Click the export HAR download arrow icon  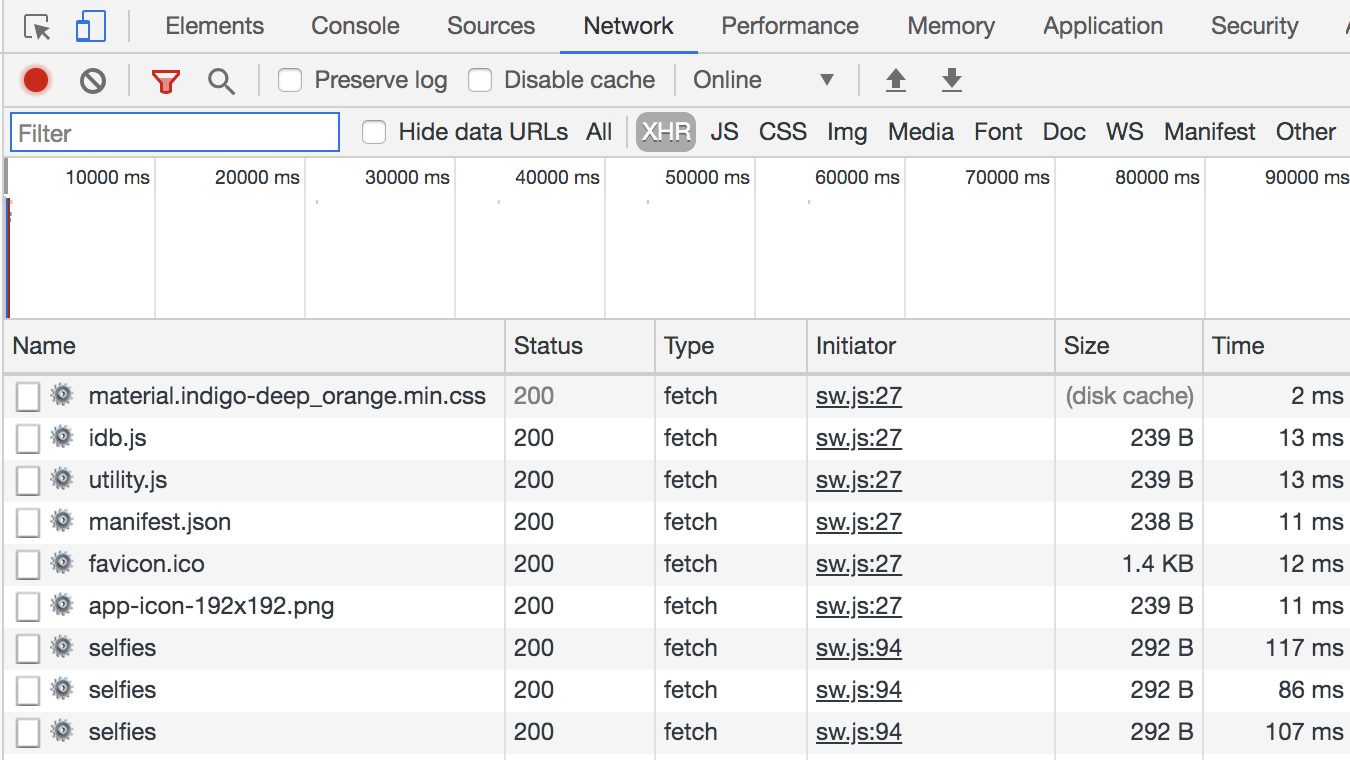[952, 80]
